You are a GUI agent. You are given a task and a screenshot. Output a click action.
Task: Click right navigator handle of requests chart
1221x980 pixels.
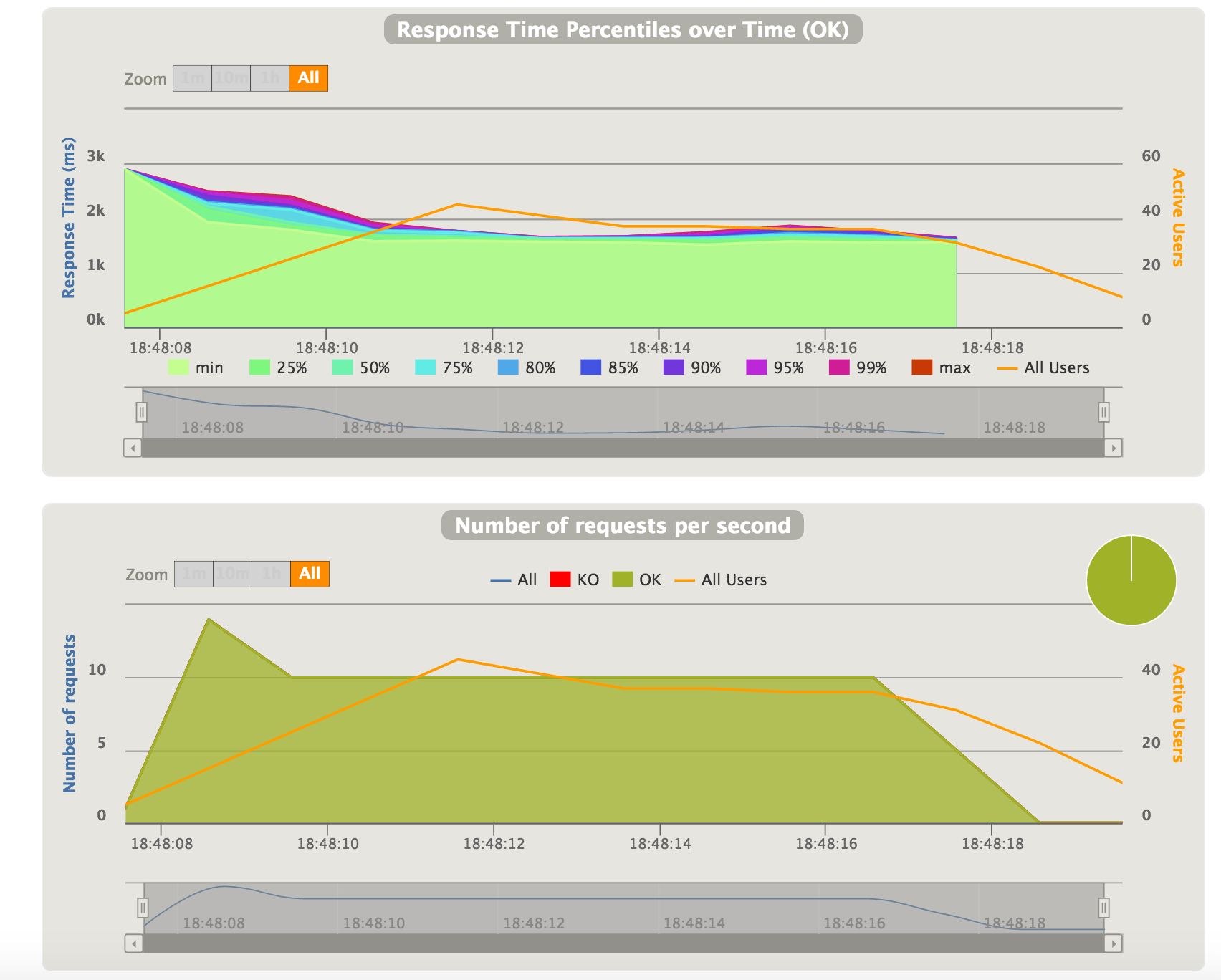tap(1104, 908)
